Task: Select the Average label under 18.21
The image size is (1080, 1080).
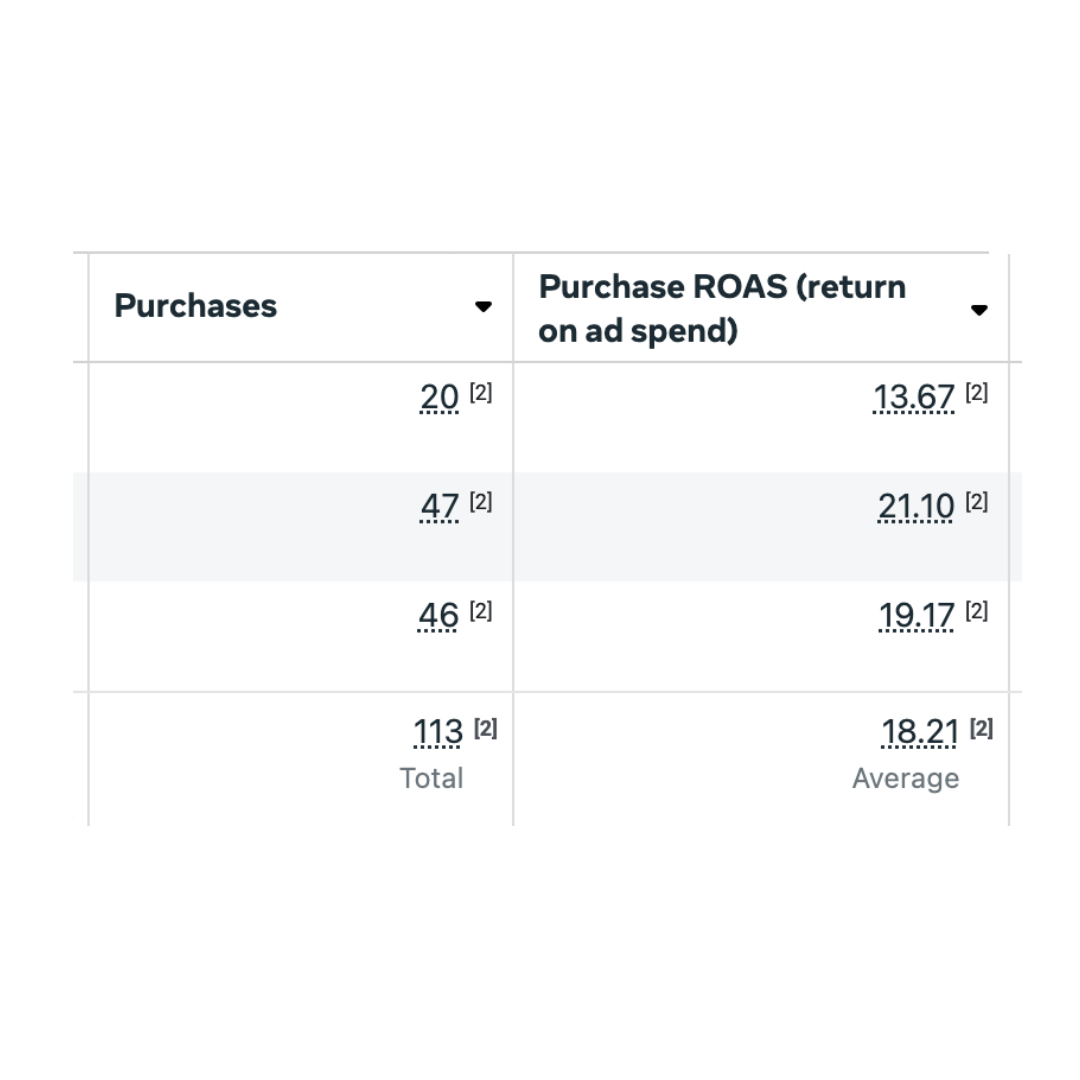Action: (905, 777)
